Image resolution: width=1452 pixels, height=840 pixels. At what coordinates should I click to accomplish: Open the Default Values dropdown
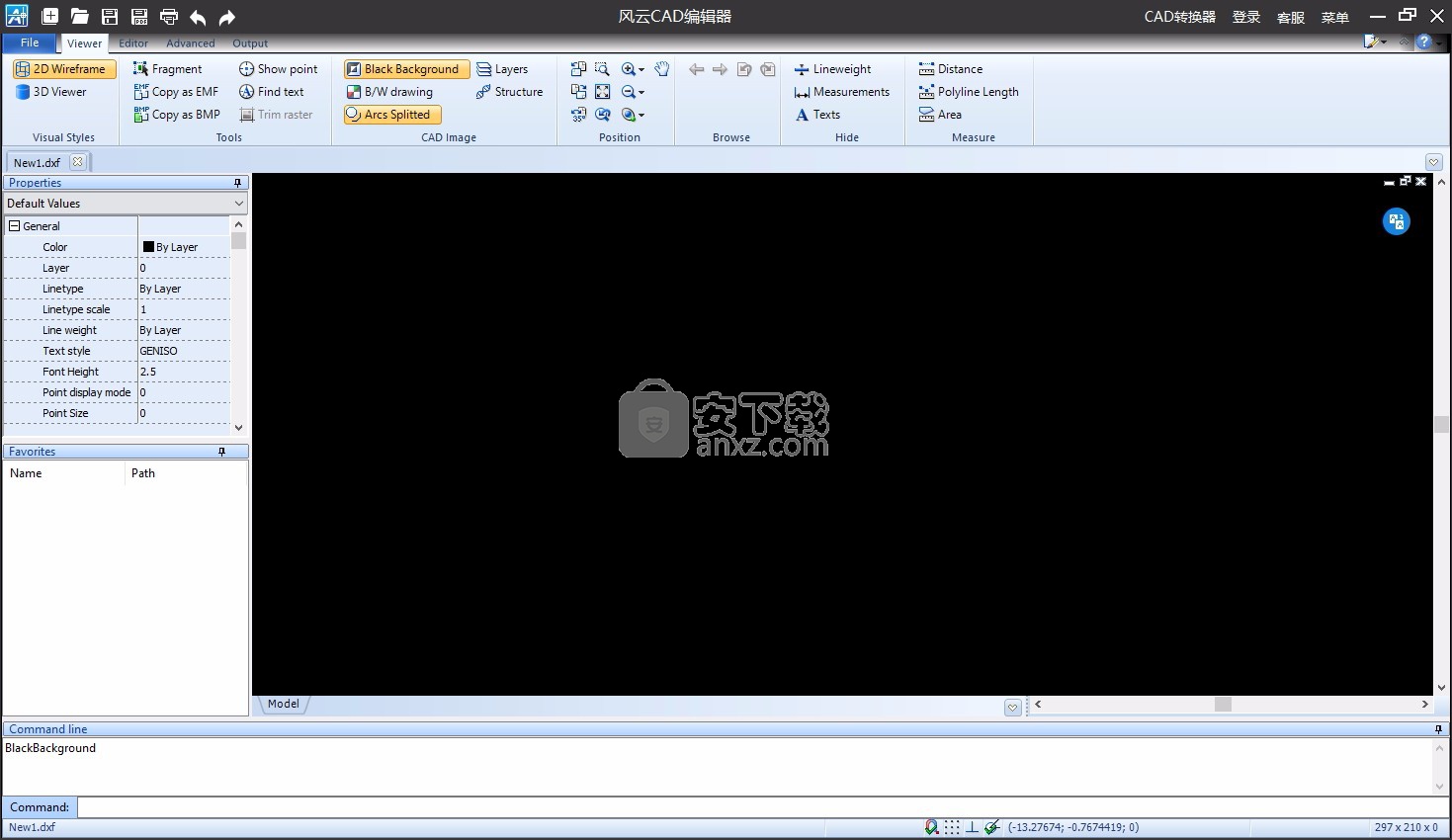[125, 204]
